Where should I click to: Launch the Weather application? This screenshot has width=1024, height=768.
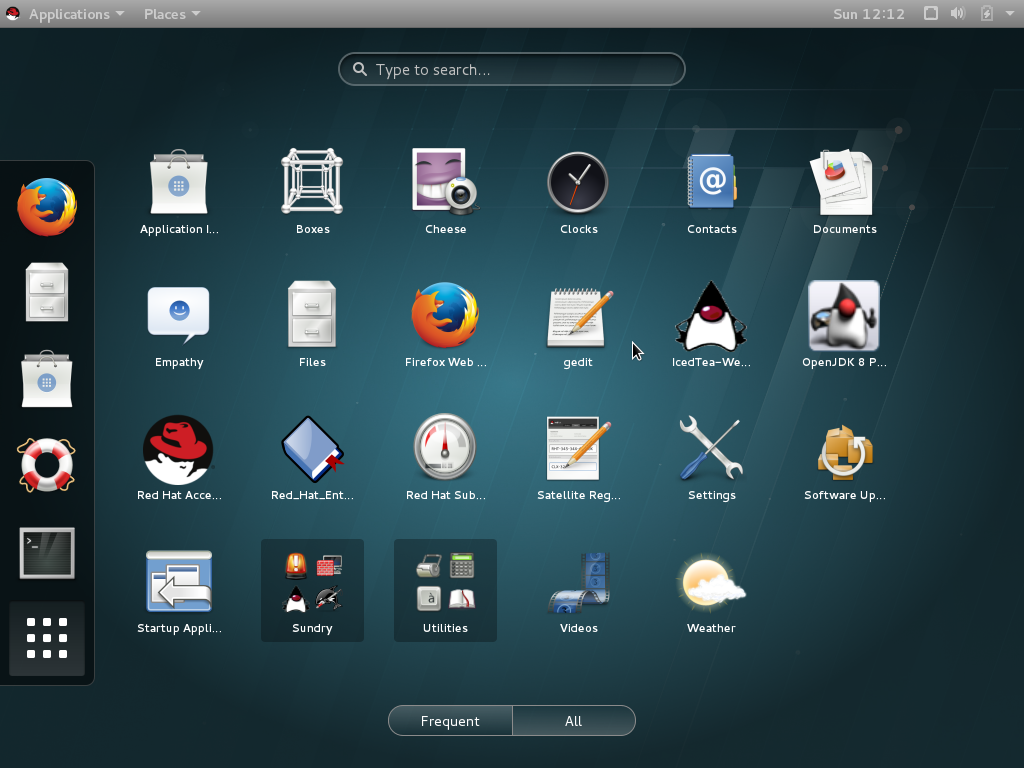711,581
